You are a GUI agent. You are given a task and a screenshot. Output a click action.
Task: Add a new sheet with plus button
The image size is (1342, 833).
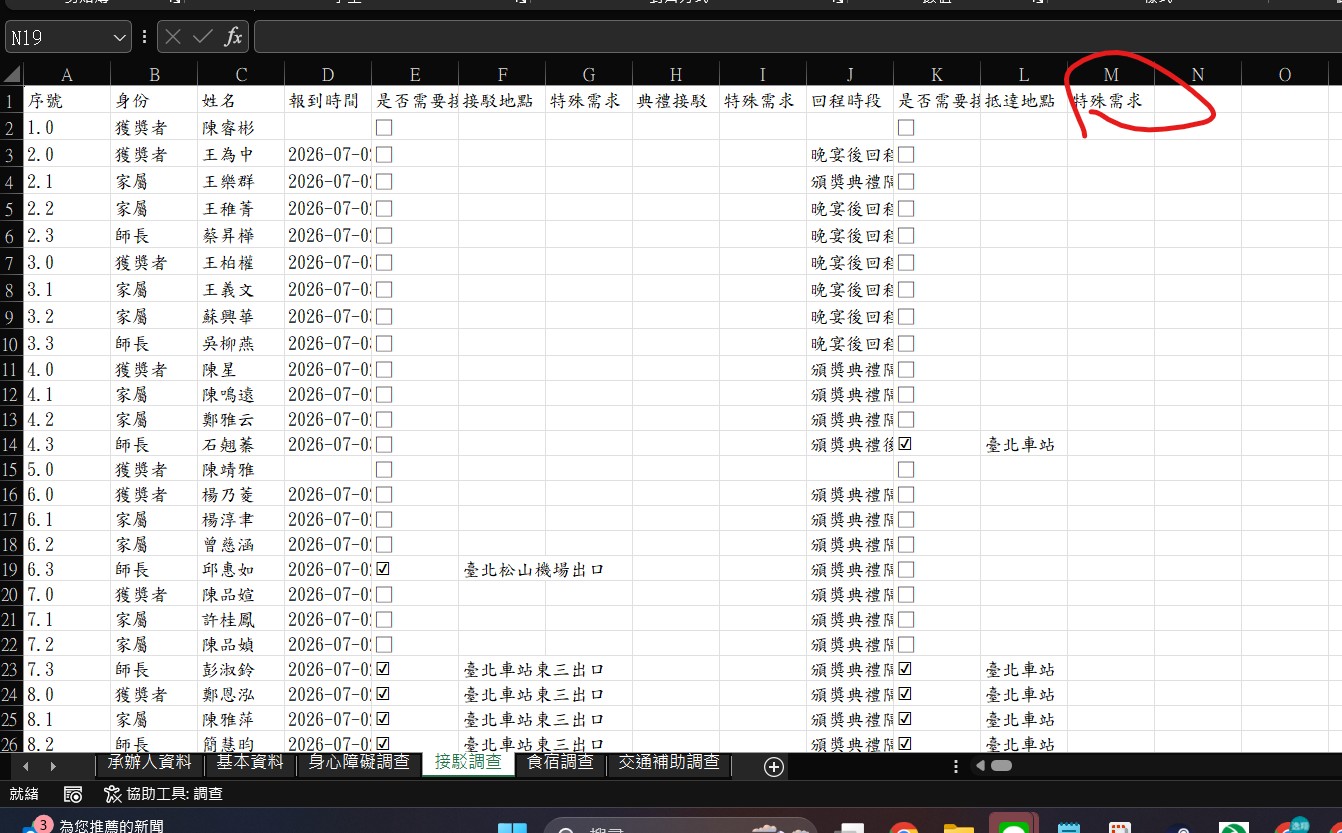tap(773, 767)
